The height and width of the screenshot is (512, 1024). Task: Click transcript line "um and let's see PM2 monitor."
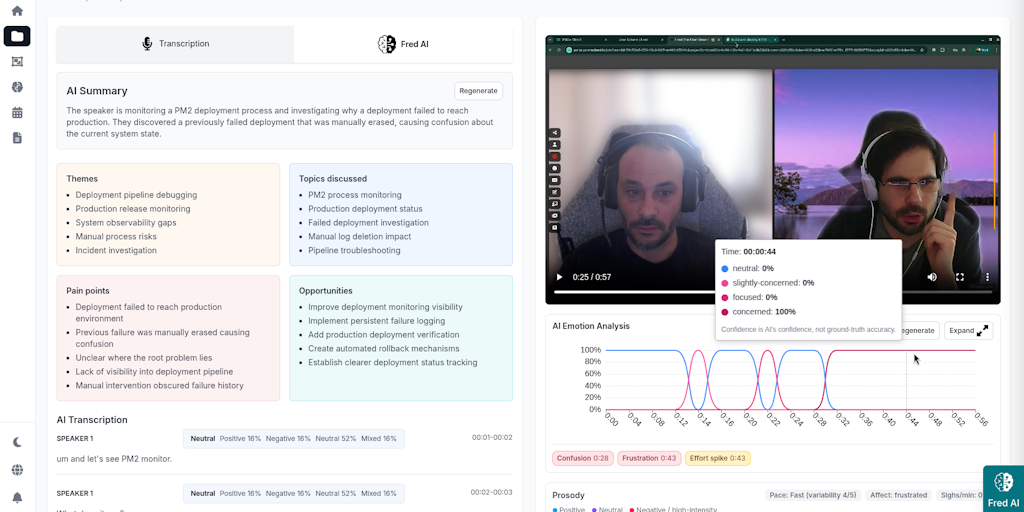tap(114, 459)
